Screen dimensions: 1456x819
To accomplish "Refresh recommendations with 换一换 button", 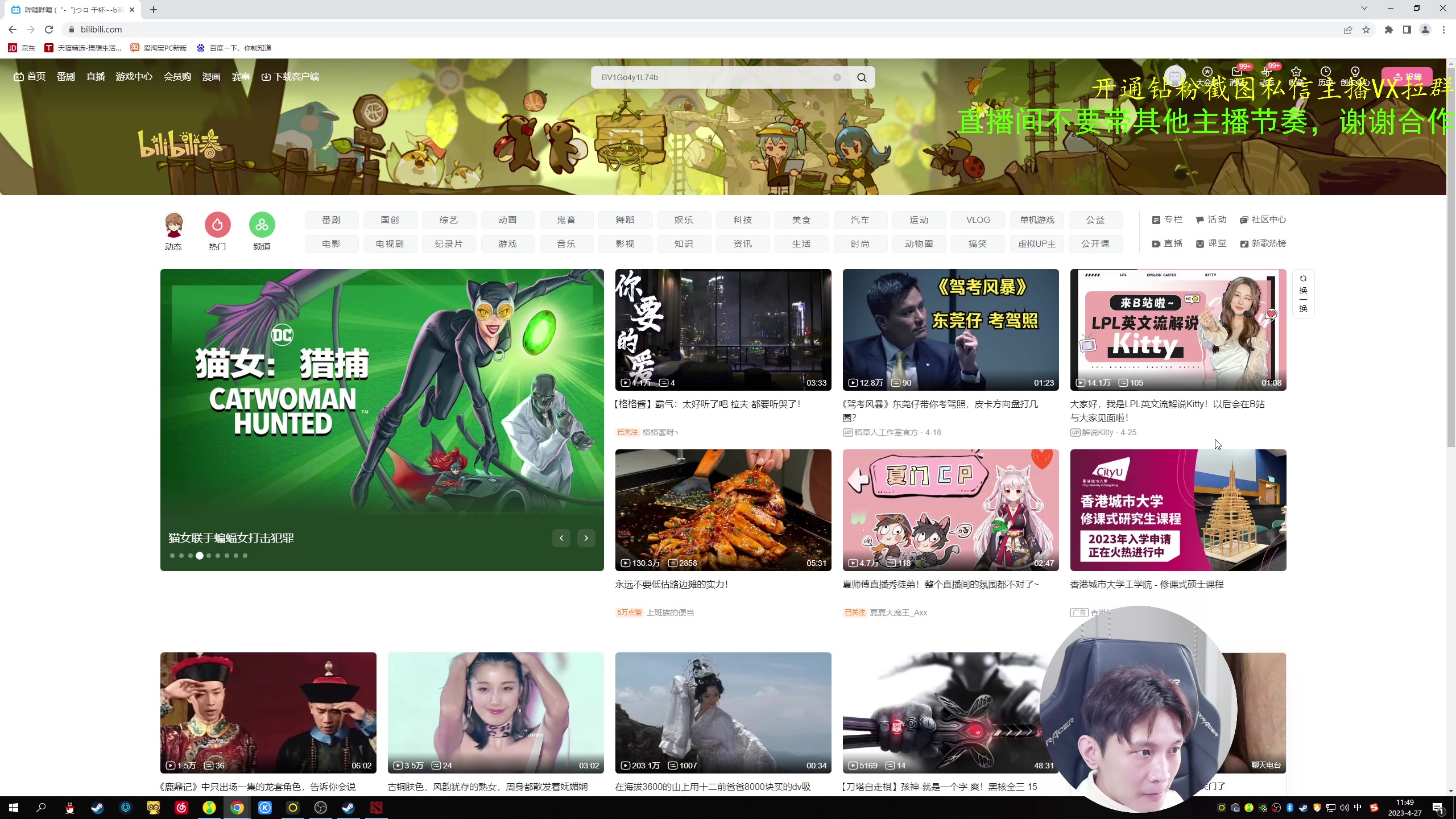I will pyautogui.click(x=1303, y=293).
